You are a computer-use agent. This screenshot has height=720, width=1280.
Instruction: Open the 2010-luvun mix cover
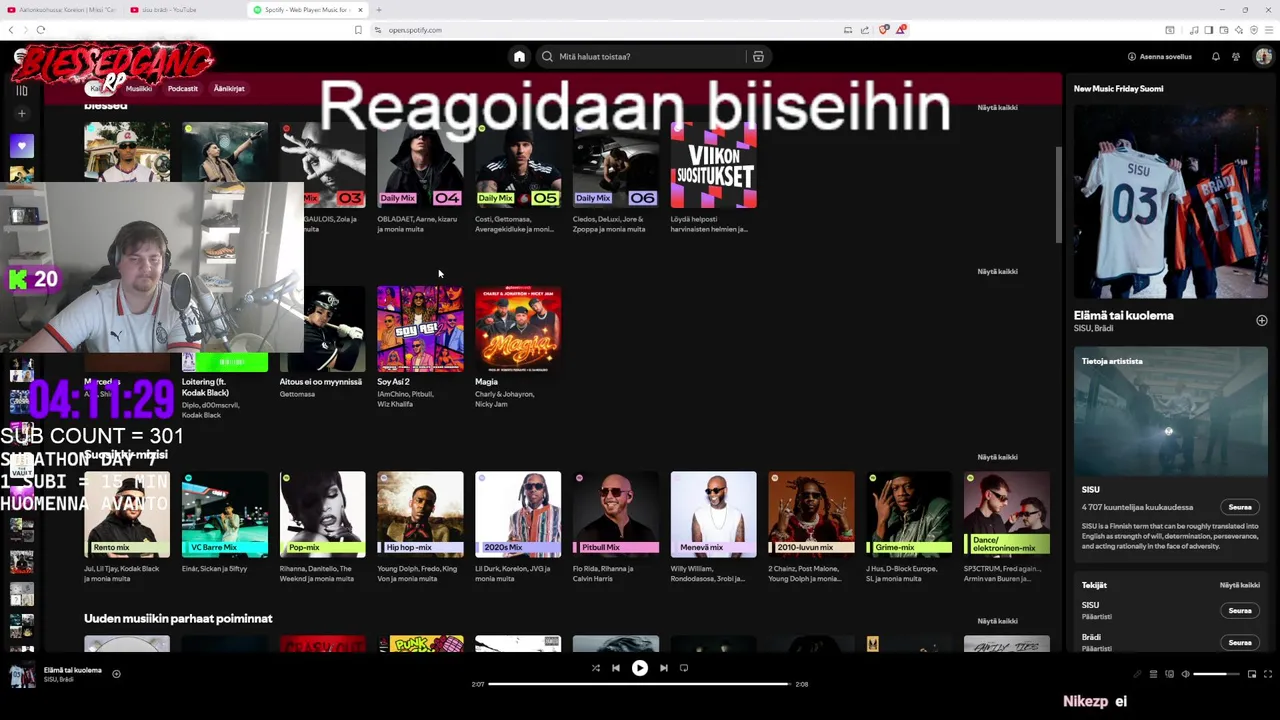point(811,513)
